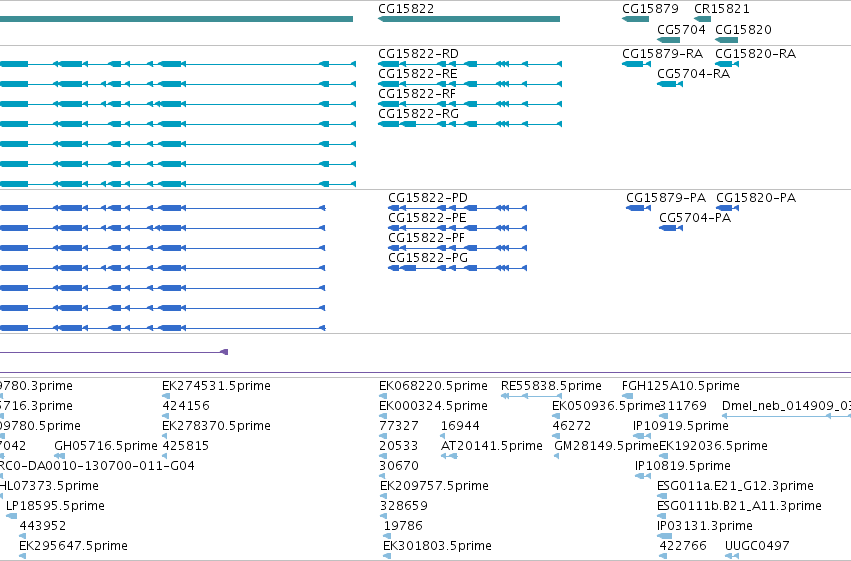The width and height of the screenshot is (851, 561).
Task: Select EST IP10819.5prime
Action: (683, 466)
